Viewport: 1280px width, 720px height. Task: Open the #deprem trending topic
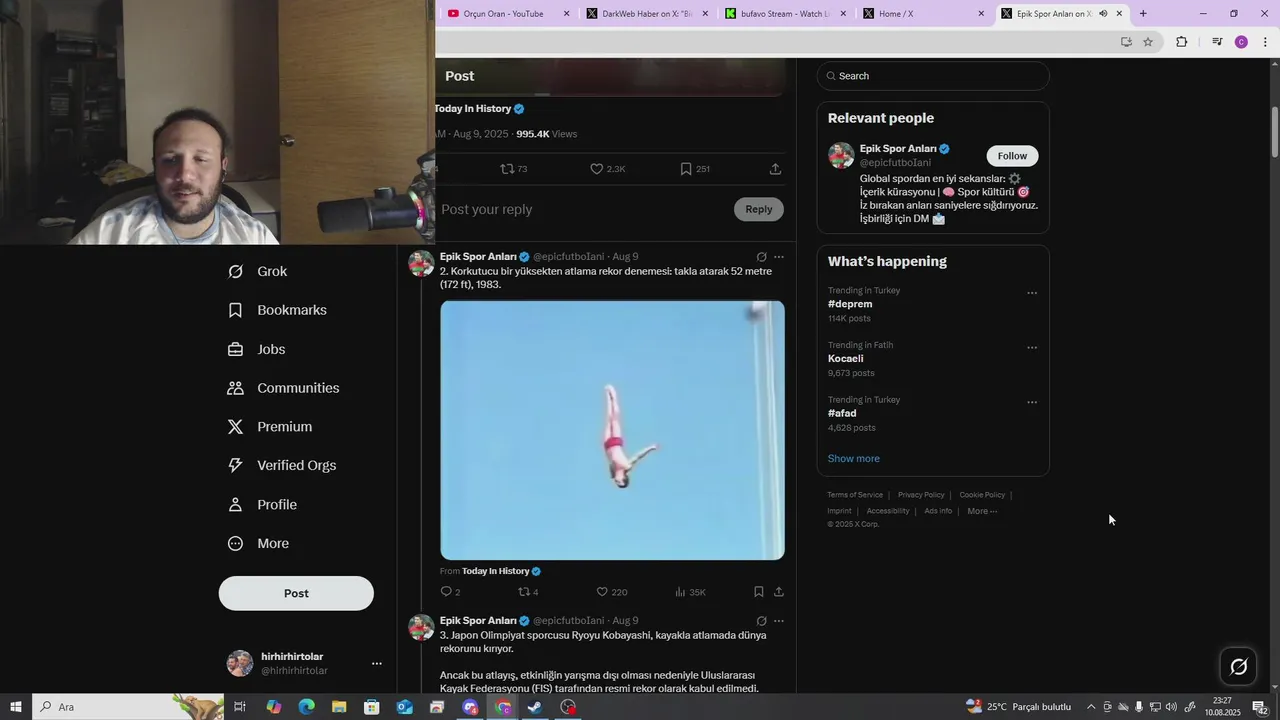850,304
